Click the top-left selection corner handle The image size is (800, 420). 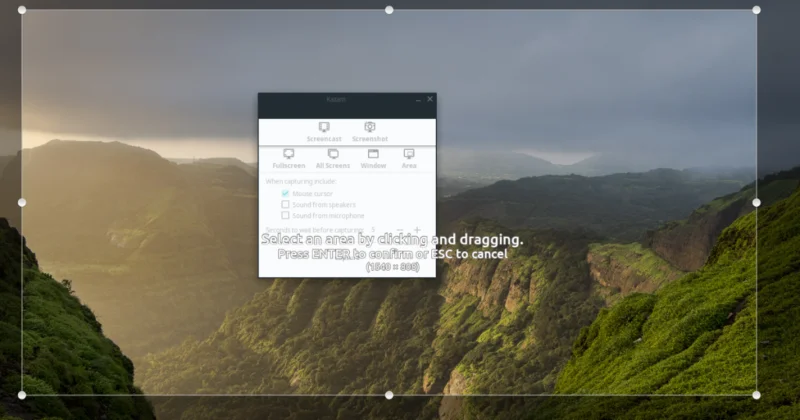pyautogui.click(x=22, y=10)
